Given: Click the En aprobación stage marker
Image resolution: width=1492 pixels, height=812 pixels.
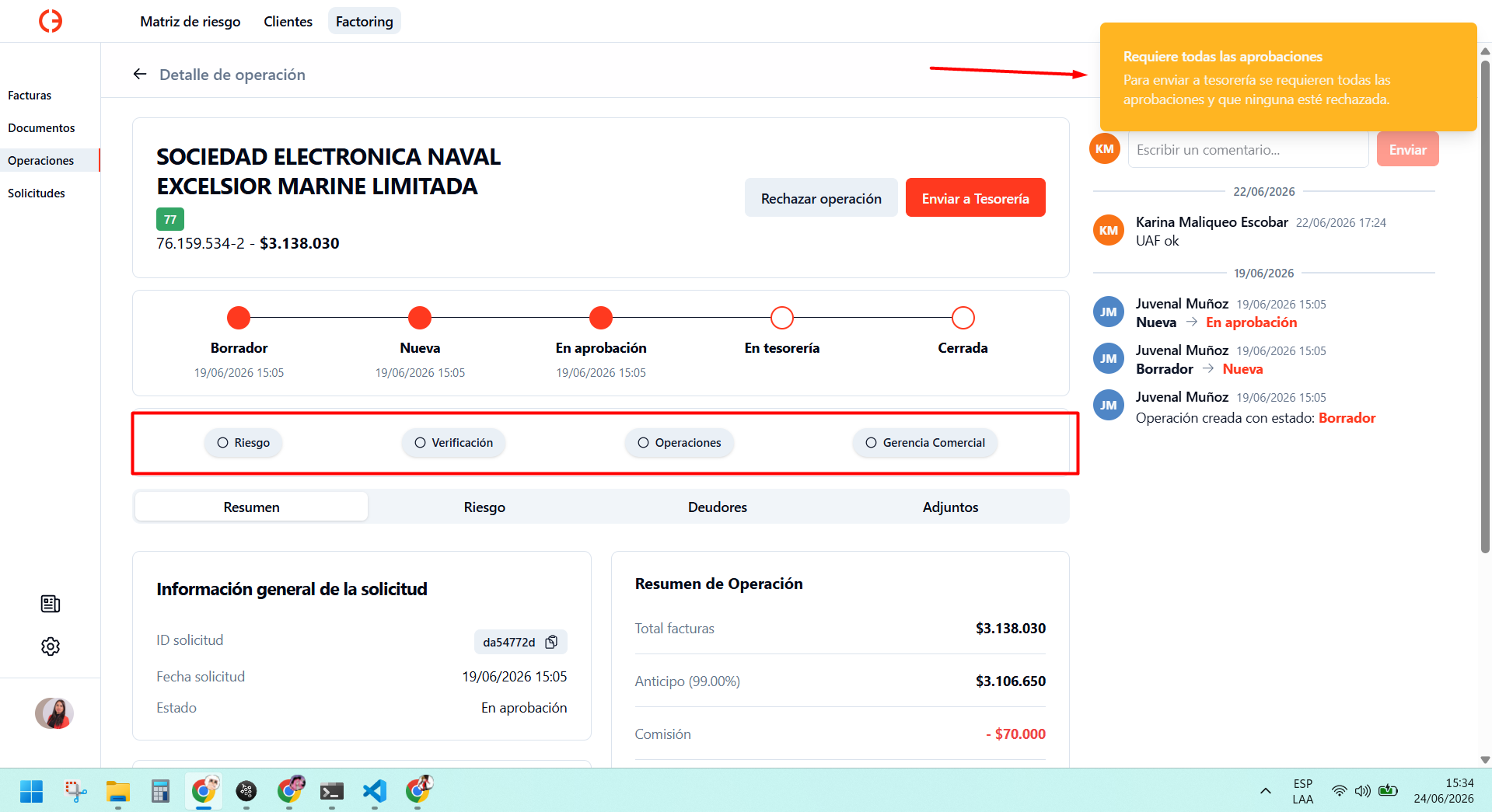Looking at the screenshot, I should point(601,318).
